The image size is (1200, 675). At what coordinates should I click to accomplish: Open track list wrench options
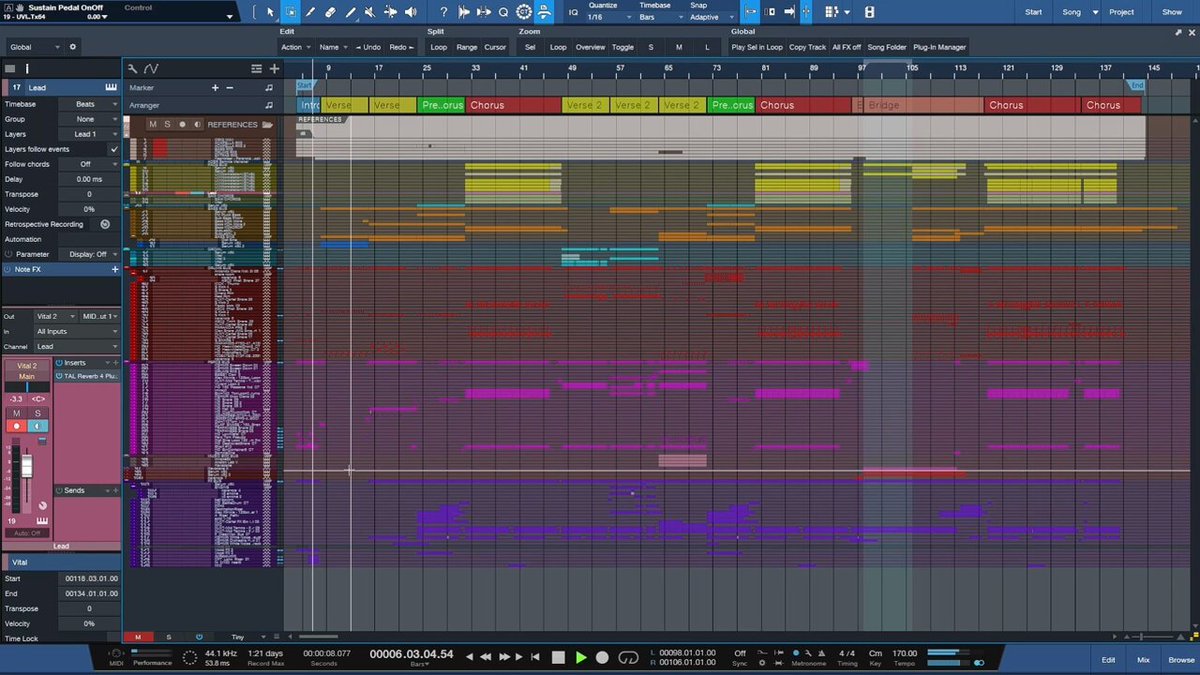133,68
